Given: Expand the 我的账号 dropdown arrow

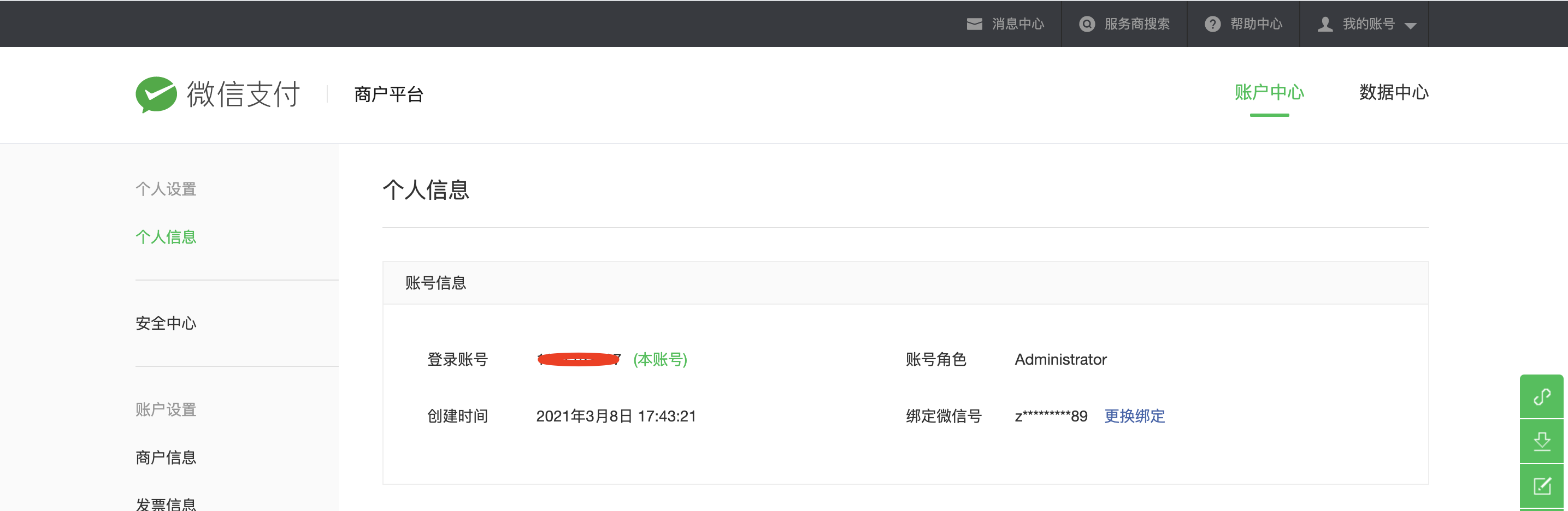Looking at the screenshot, I should pyautogui.click(x=1411, y=26).
